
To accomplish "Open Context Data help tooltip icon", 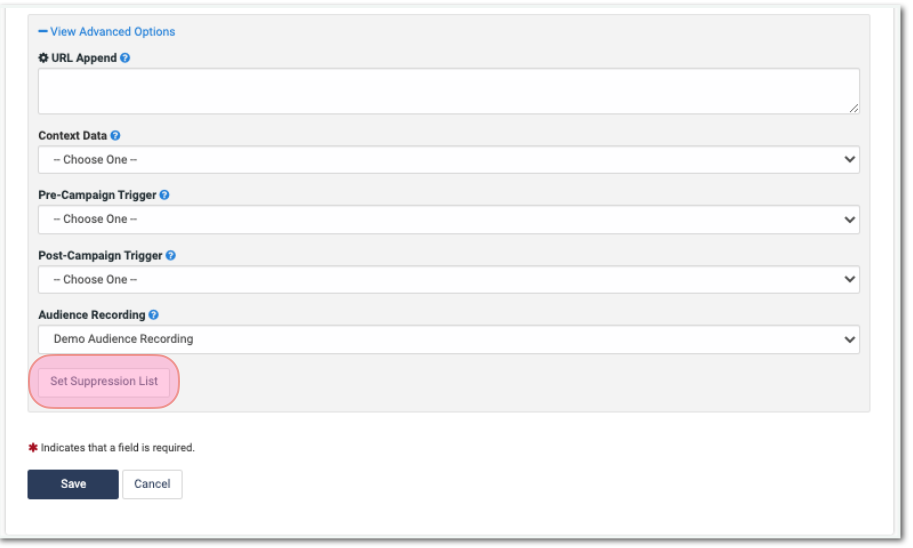I will pos(115,136).
